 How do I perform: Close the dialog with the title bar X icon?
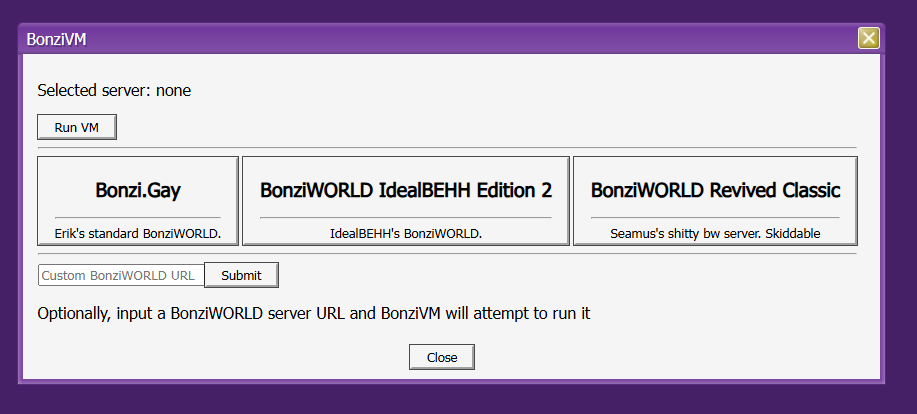(x=868, y=38)
